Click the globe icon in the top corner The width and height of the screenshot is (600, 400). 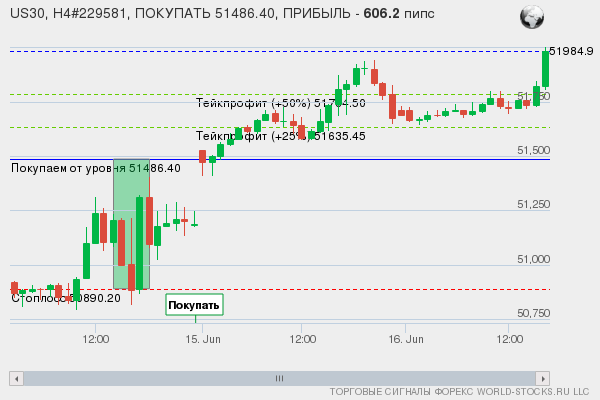[532, 17]
